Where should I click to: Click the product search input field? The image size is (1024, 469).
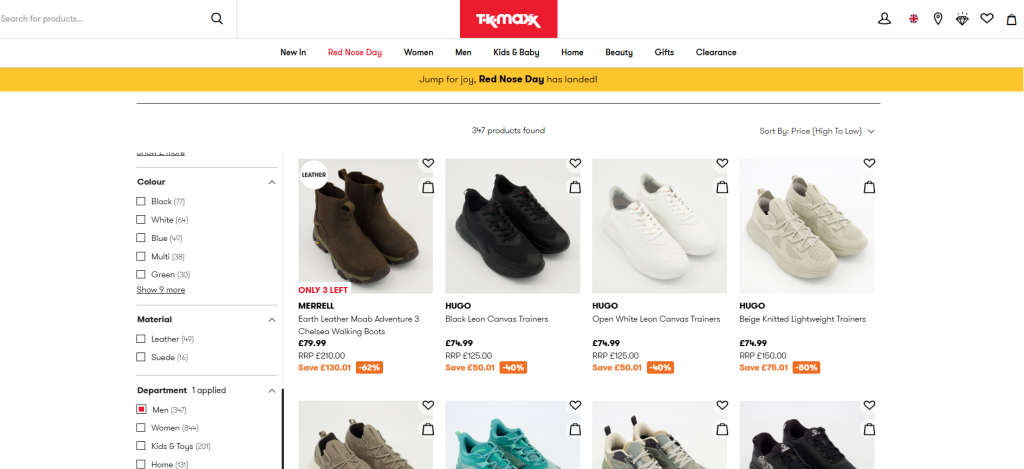pyautogui.click(x=100, y=18)
